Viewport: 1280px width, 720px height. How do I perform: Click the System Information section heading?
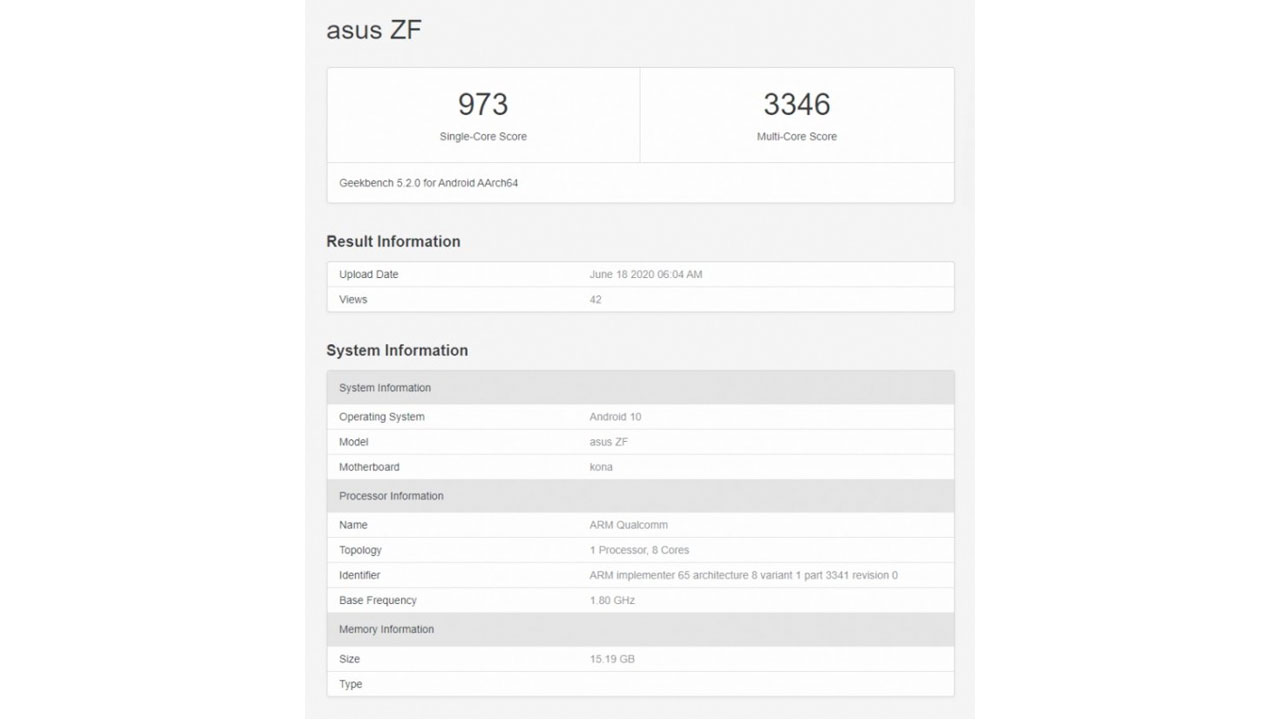(397, 350)
